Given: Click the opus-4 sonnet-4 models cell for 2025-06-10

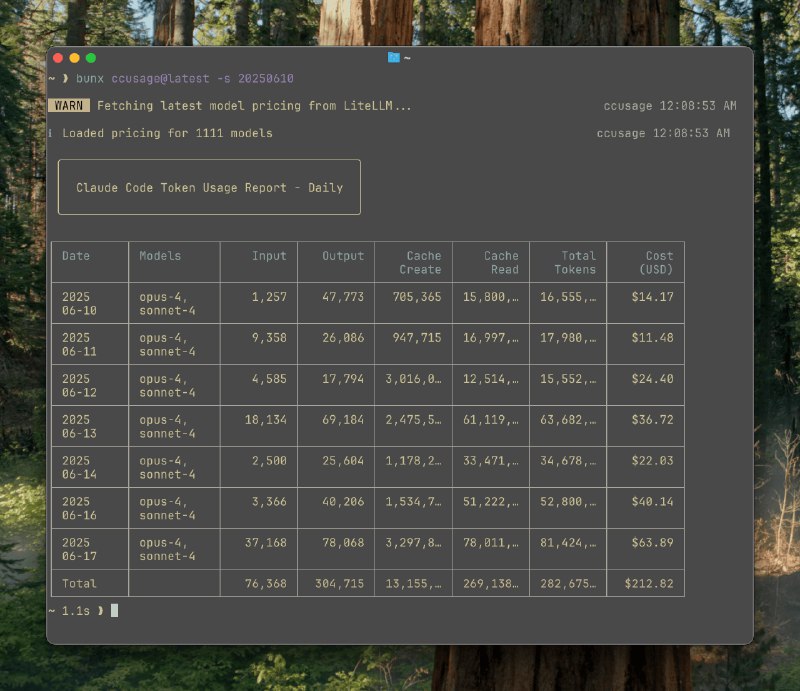Looking at the screenshot, I should pyautogui.click(x=163, y=302).
